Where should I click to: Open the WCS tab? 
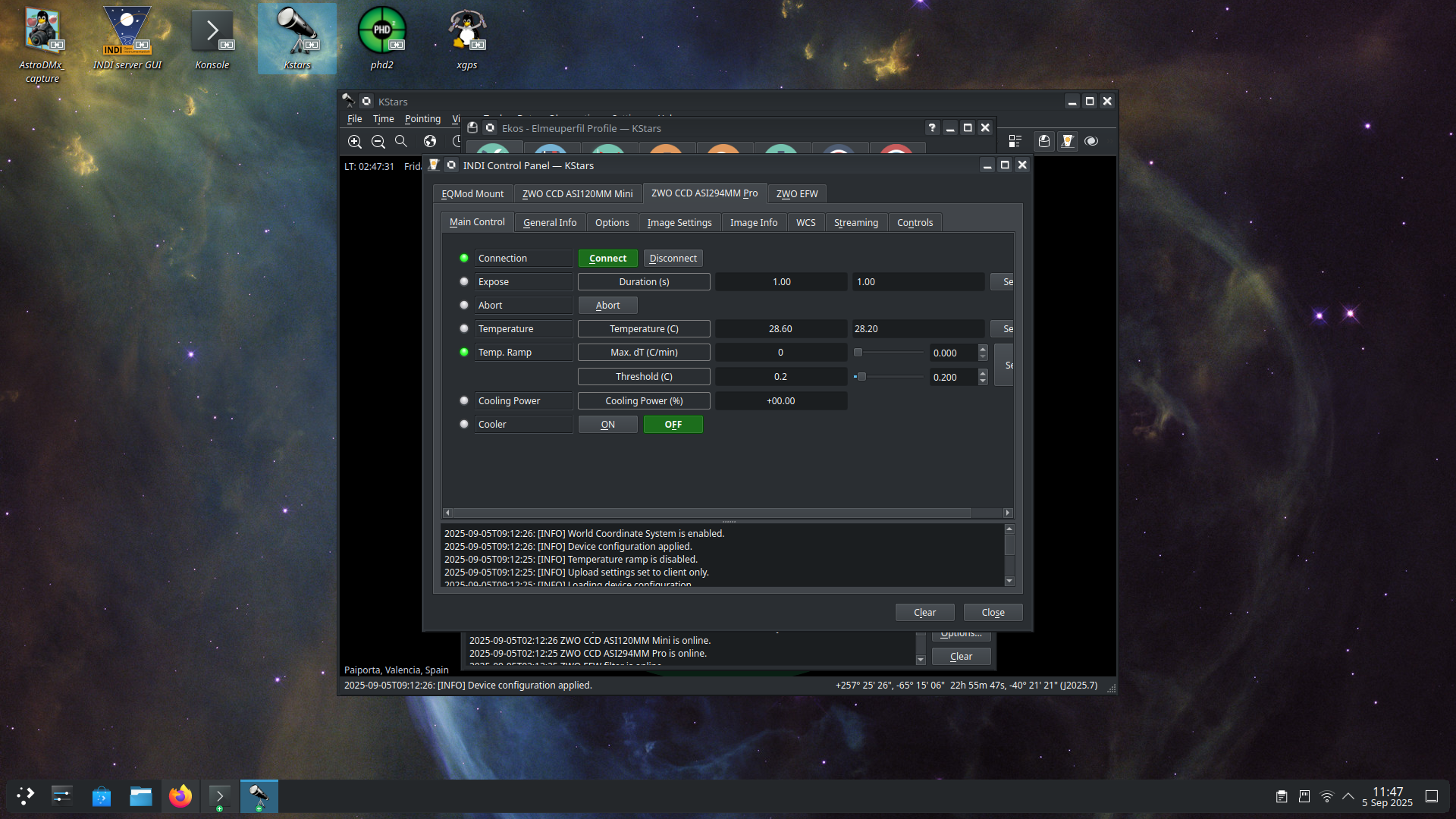pos(805,222)
